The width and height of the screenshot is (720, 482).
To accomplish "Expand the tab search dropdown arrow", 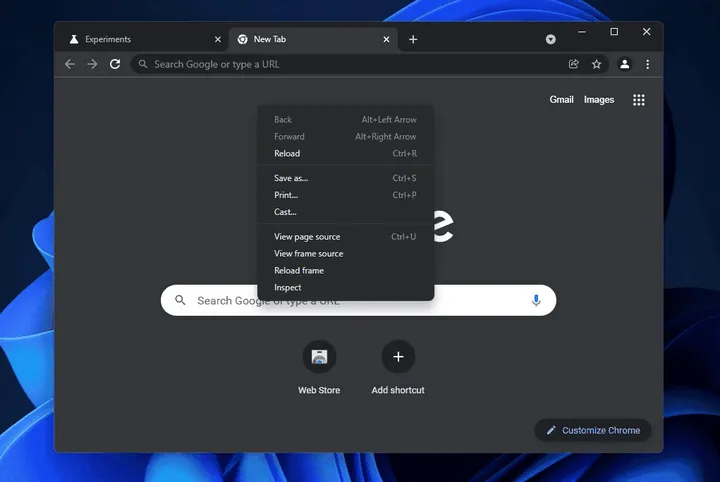I will click(x=551, y=39).
